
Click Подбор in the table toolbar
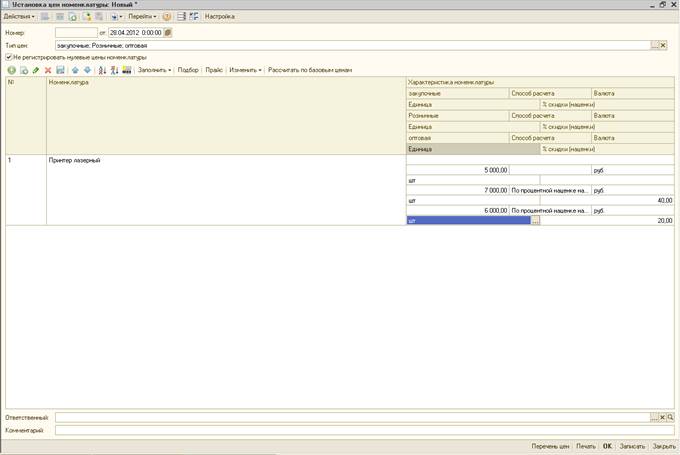187,70
